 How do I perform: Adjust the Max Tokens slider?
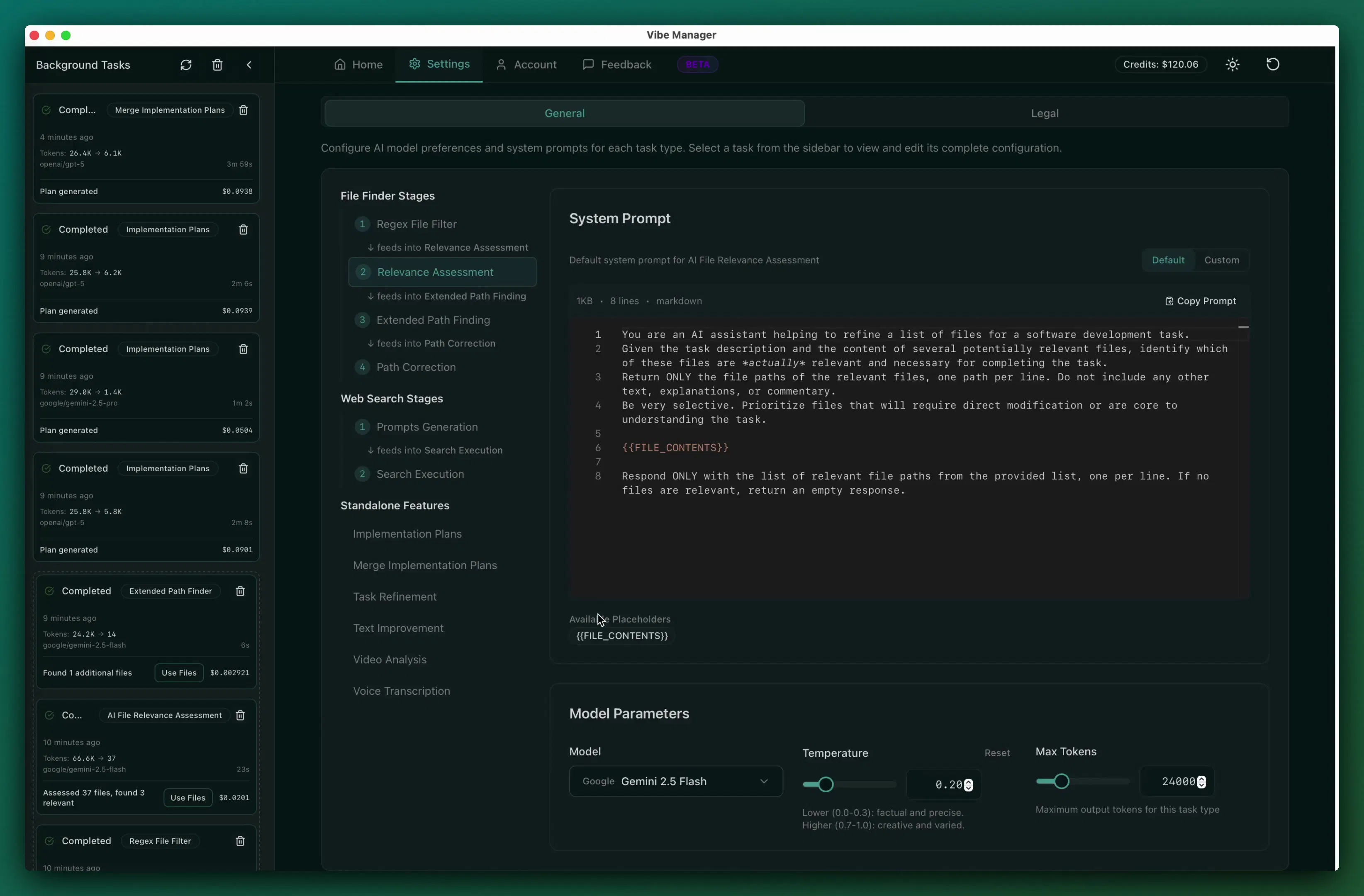1083,782
